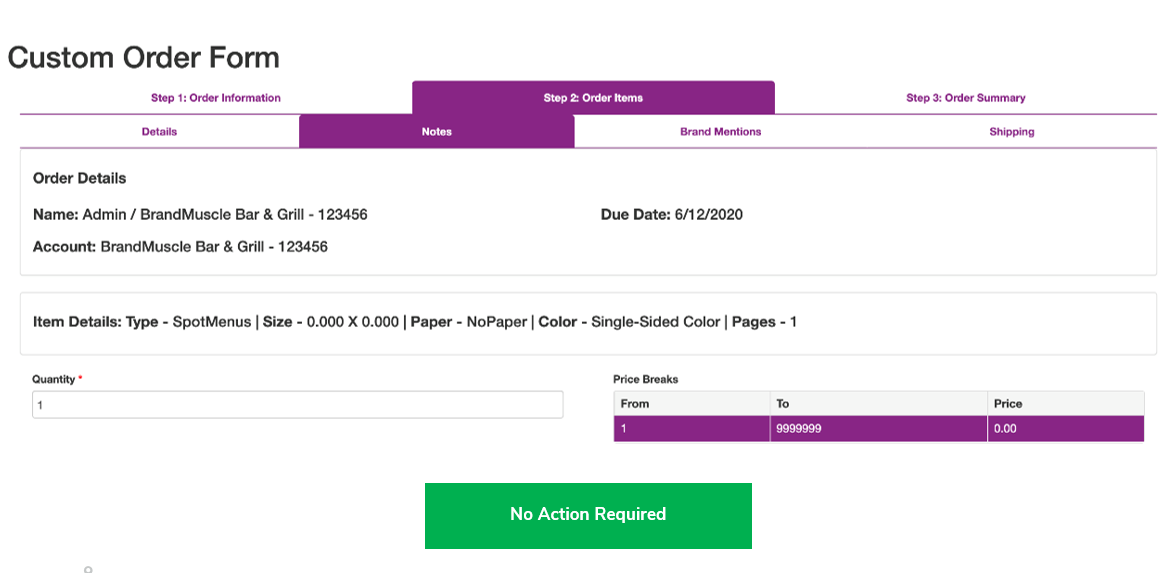The height and width of the screenshot is (573, 1174).
Task: Click the Item Details SpotMenus line
Action: (415, 322)
